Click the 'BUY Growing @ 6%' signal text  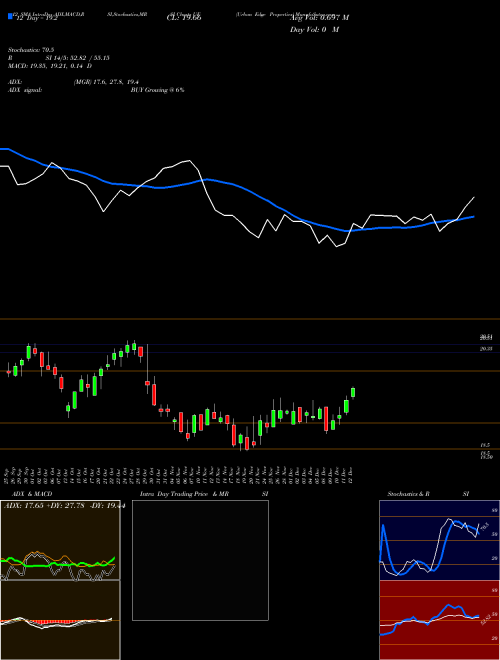click(157, 90)
